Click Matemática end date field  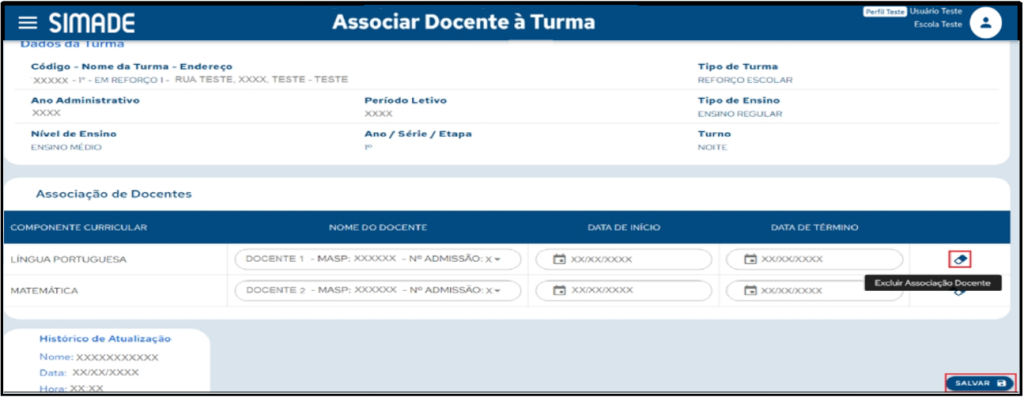click(814, 290)
